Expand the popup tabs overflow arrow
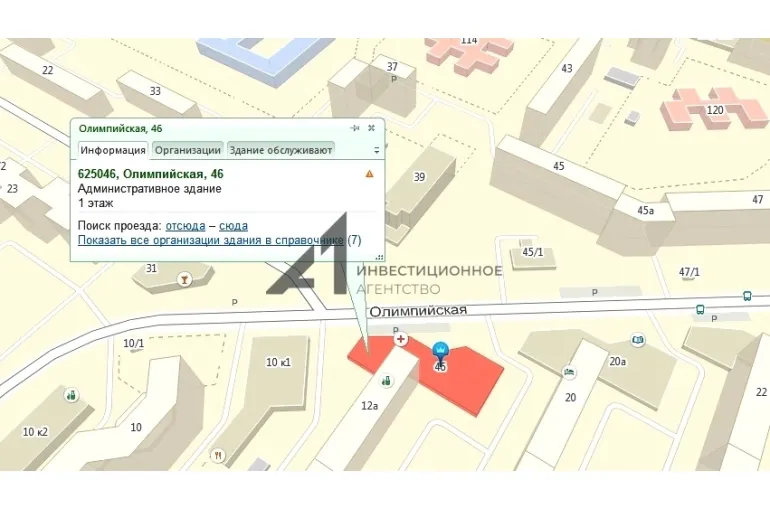The width and height of the screenshot is (770, 510). (376, 150)
